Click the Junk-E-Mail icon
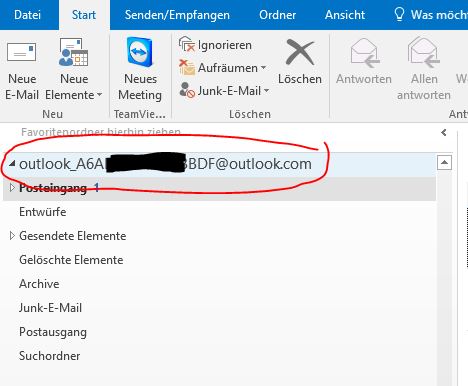The image size is (468, 386). coord(187,90)
